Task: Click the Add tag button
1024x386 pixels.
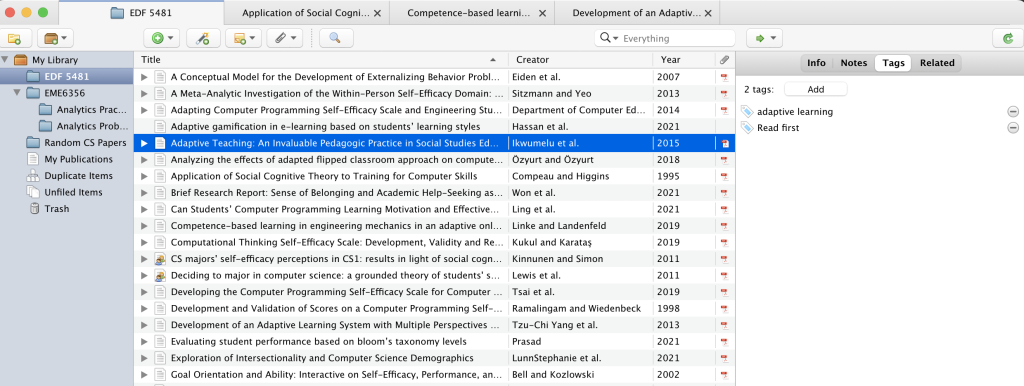Action: [x=816, y=89]
